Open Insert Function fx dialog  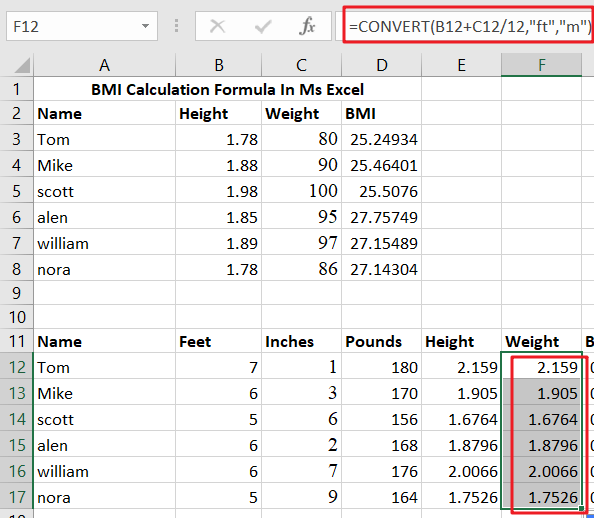click(307, 26)
